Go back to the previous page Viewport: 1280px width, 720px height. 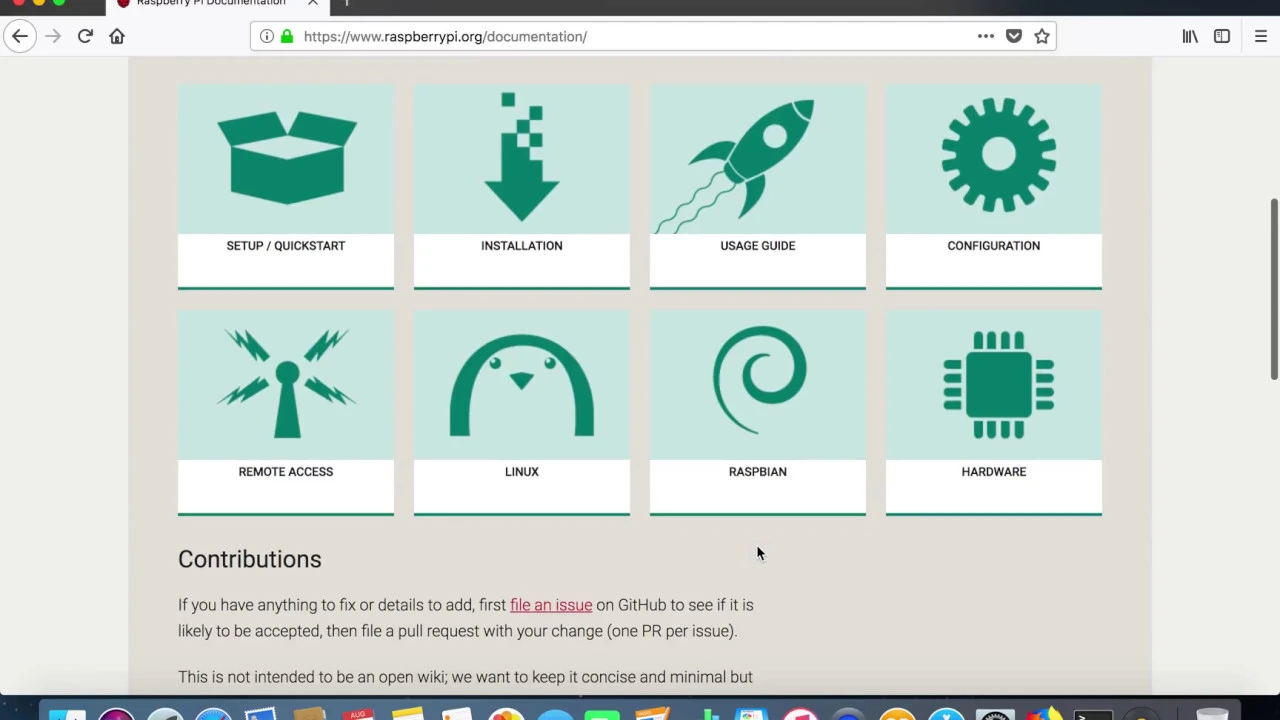point(20,36)
